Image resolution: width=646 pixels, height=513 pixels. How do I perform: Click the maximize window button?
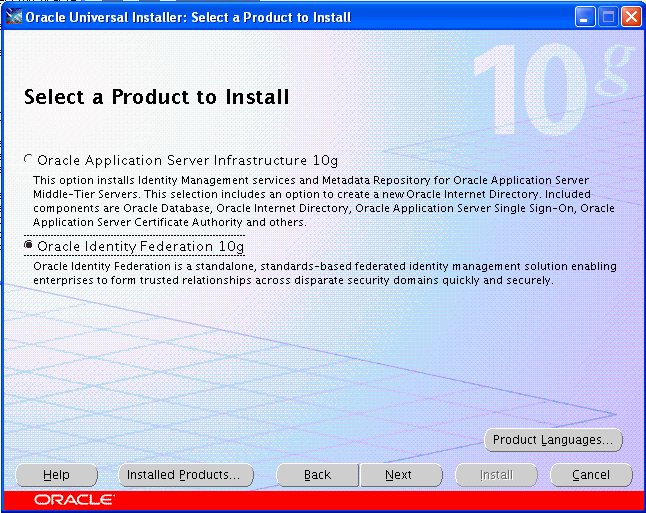pos(608,17)
